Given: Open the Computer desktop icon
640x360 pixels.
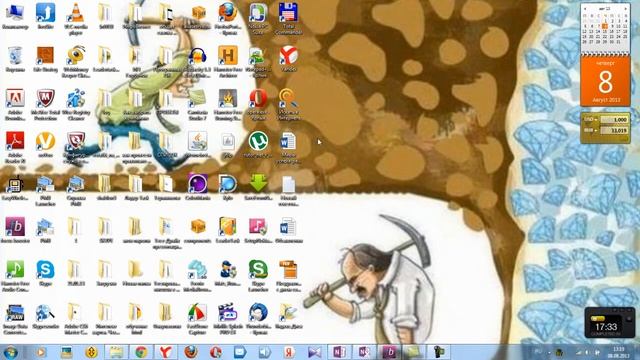Looking at the screenshot, I should point(15,16).
